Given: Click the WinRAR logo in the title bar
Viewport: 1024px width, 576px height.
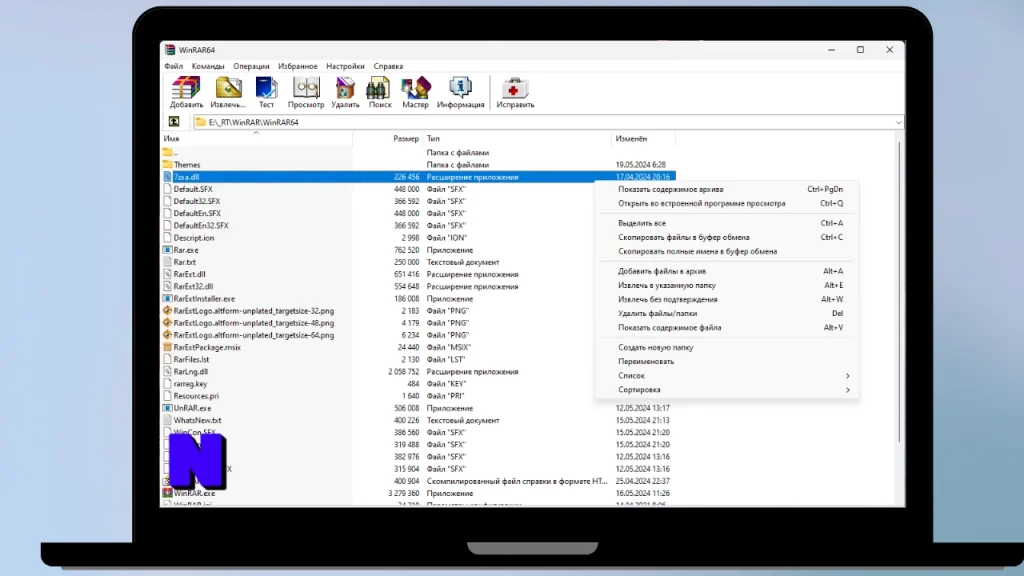Looking at the screenshot, I should [170, 50].
